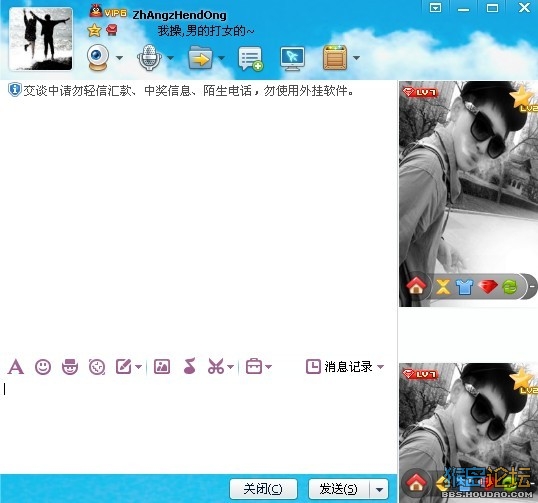Open the briefcase tools icon
Screen dimensions: 538x503
point(254,366)
